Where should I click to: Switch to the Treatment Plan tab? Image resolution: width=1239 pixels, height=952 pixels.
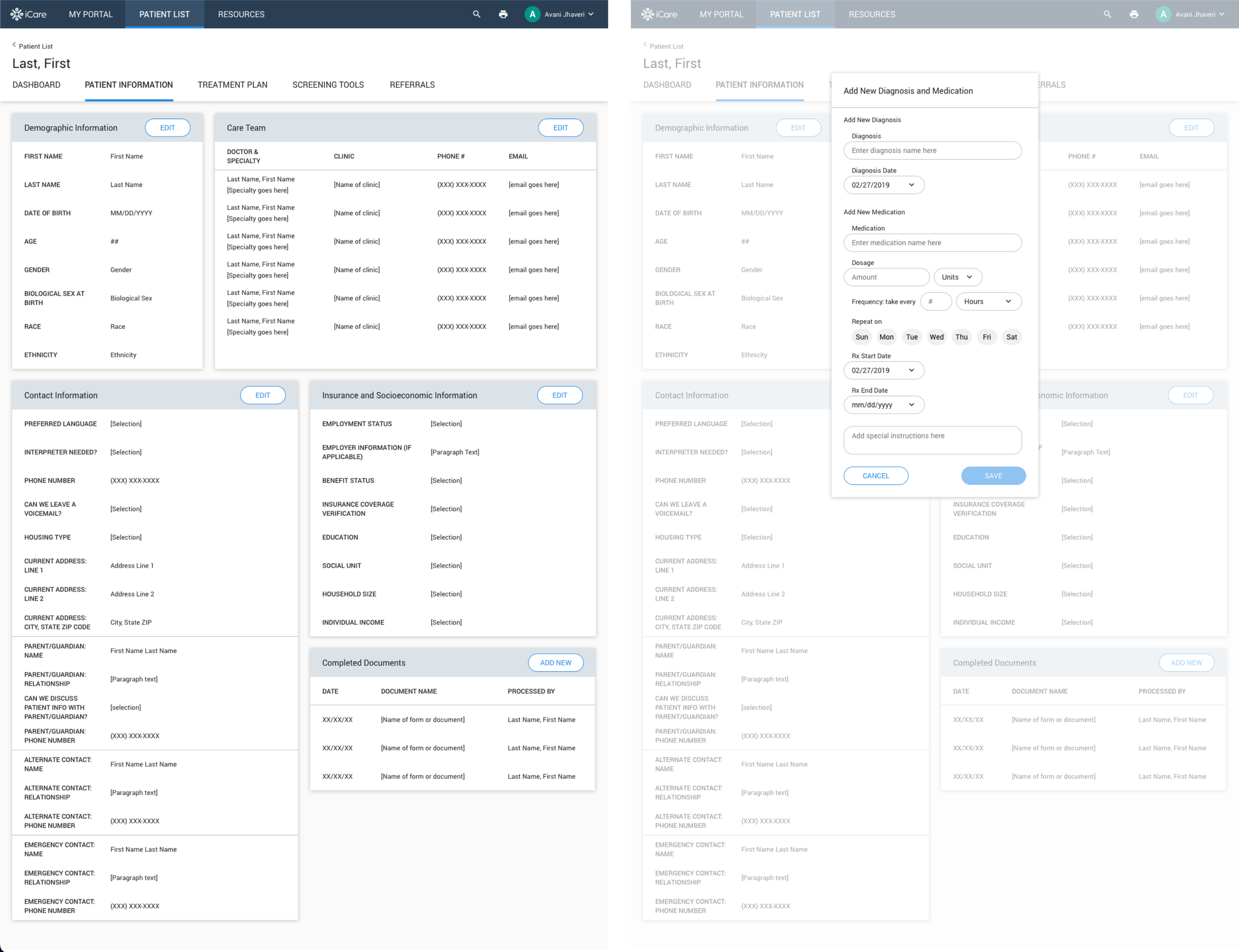232,85
